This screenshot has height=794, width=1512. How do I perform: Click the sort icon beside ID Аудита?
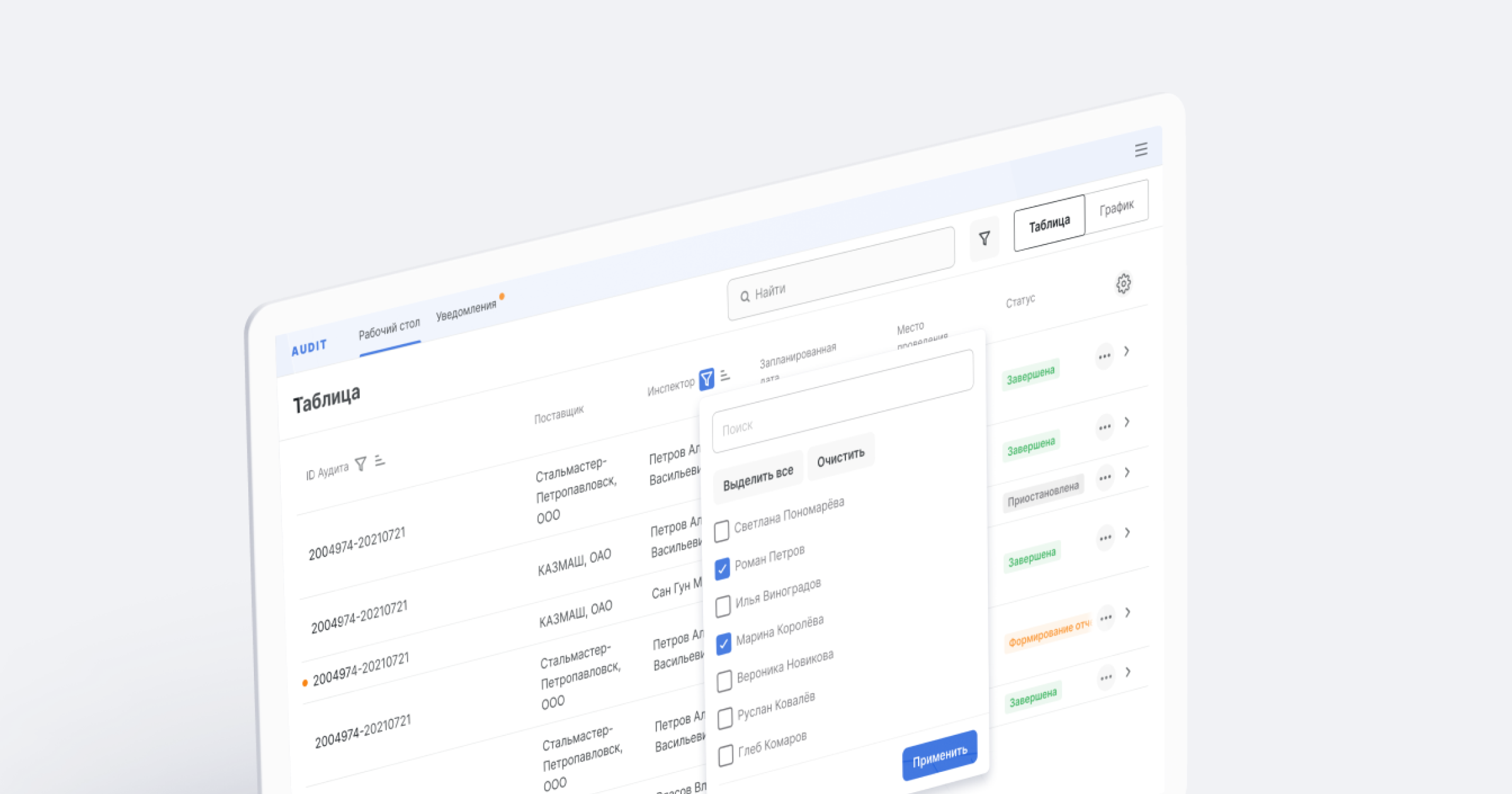[x=379, y=461]
